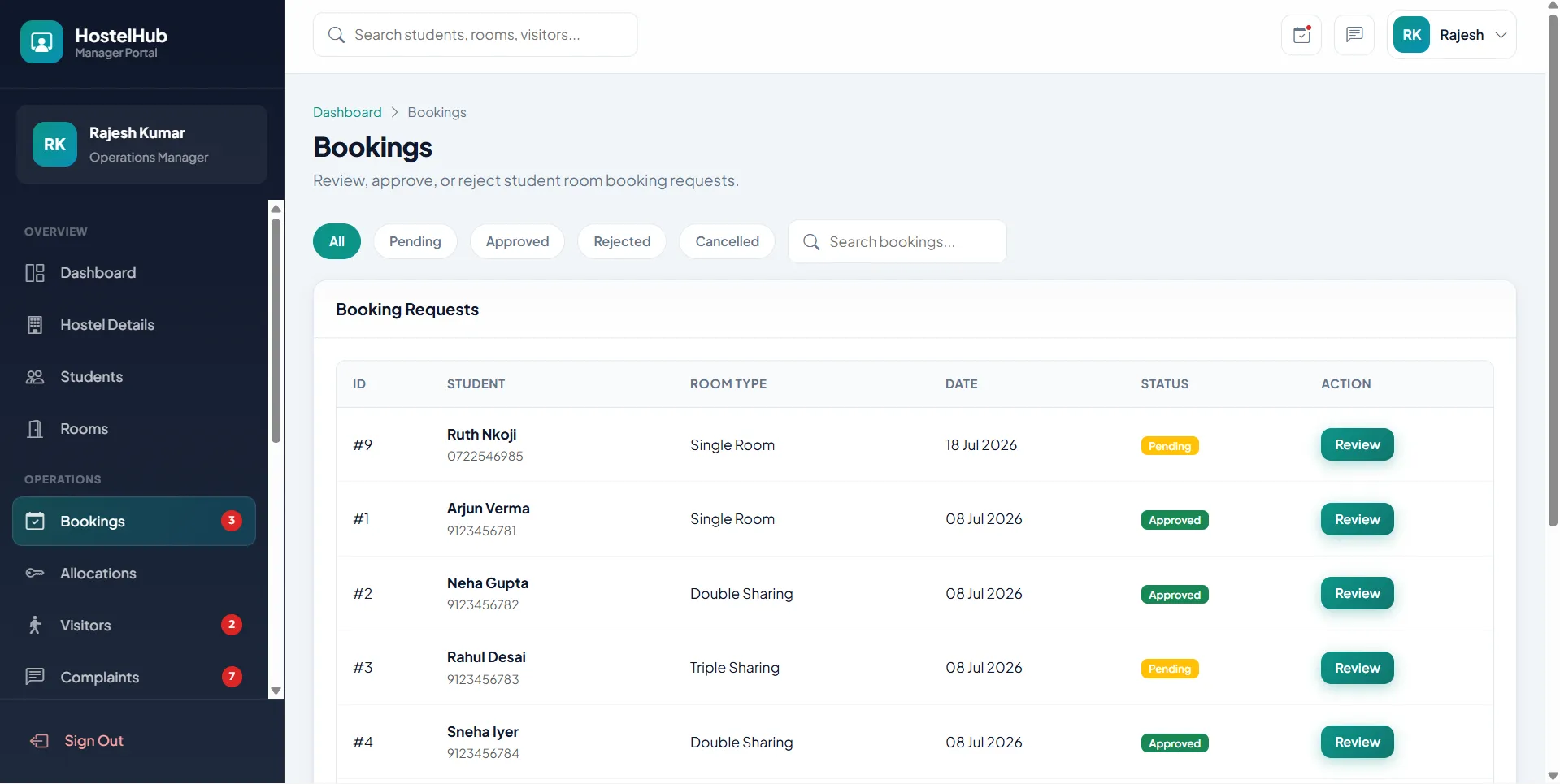Click the Pending status of Ruth Nkoji

coord(1170,446)
